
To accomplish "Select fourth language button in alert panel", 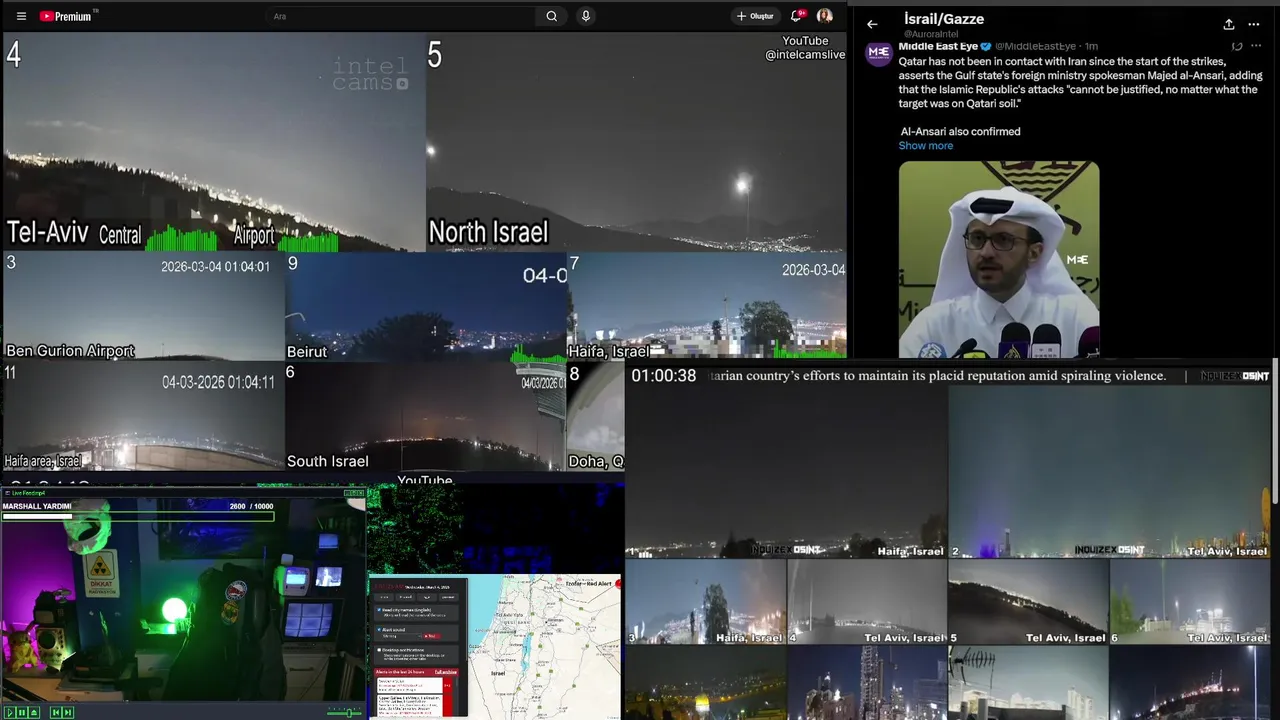I will (x=449, y=597).
